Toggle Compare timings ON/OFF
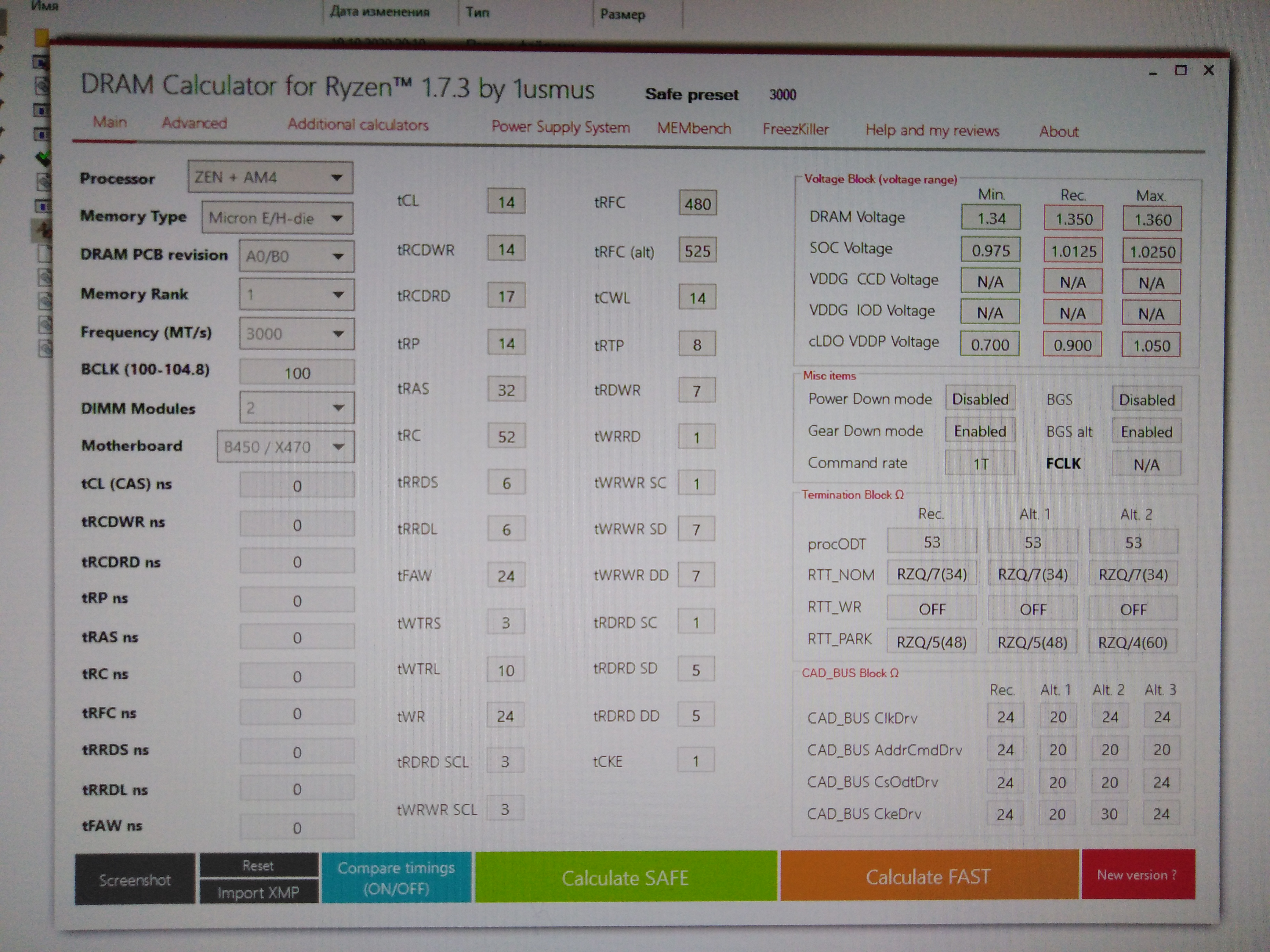This screenshot has width=1270, height=952. (x=396, y=878)
